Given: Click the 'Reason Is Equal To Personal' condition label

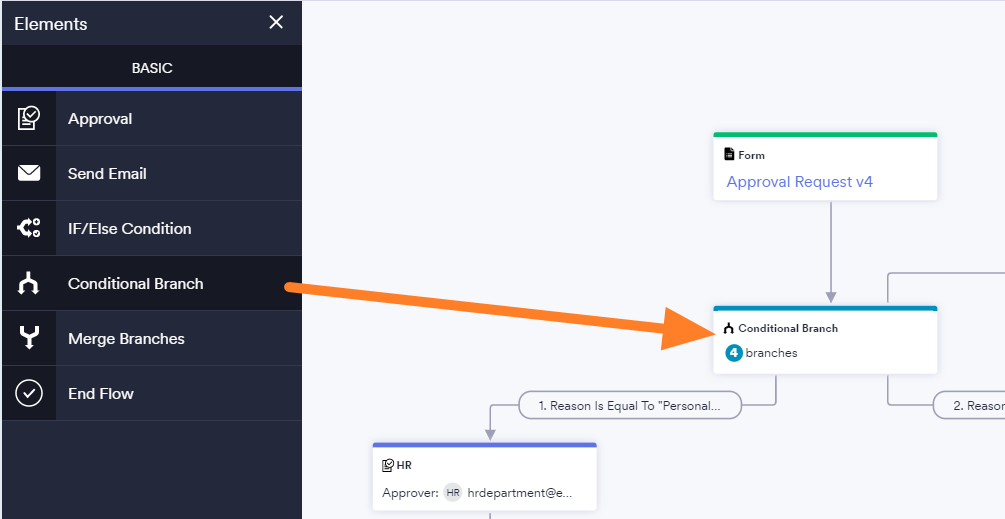Looking at the screenshot, I should (629, 406).
